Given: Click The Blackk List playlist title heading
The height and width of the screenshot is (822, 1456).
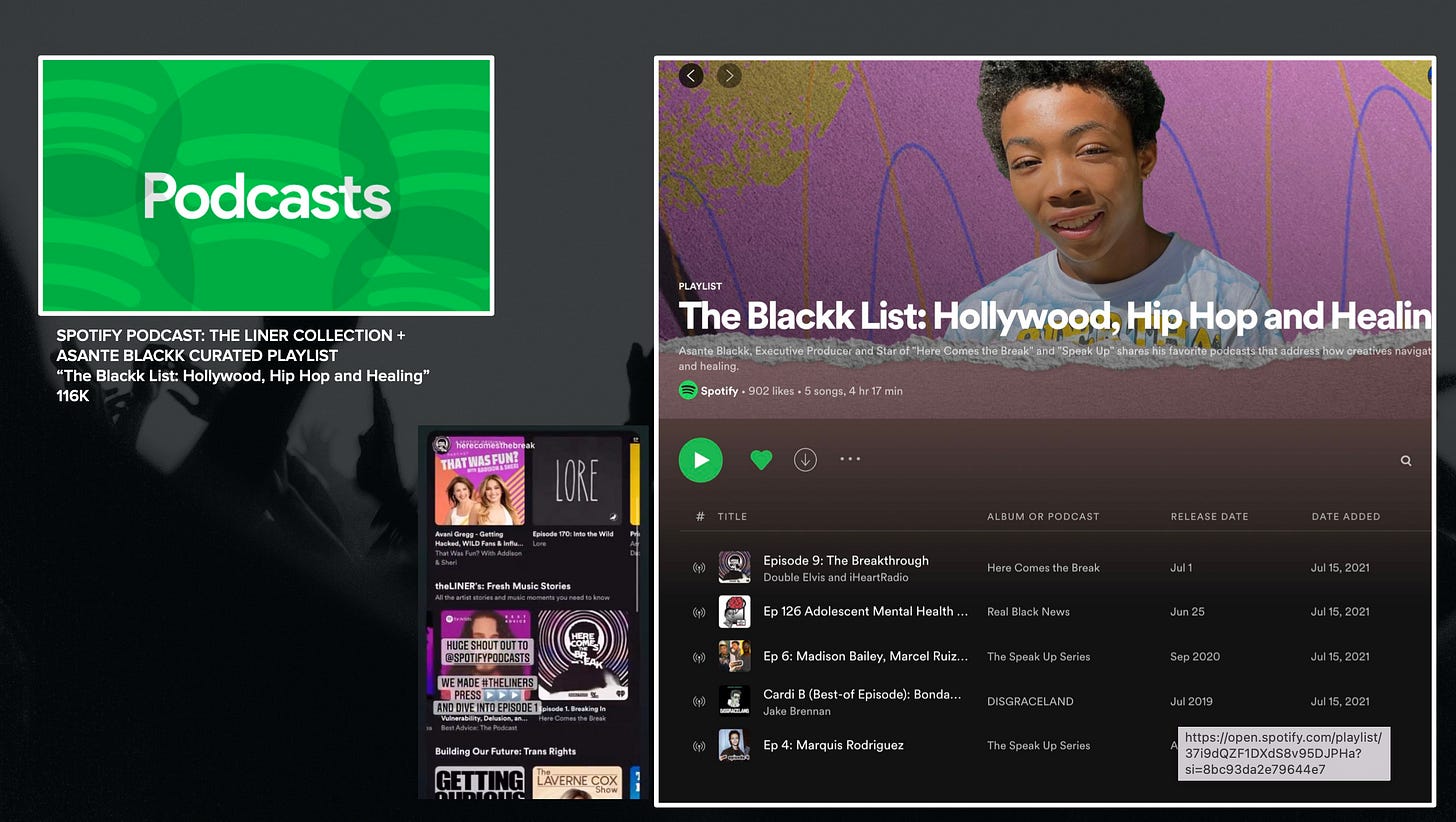Looking at the screenshot, I should pos(1055,316).
